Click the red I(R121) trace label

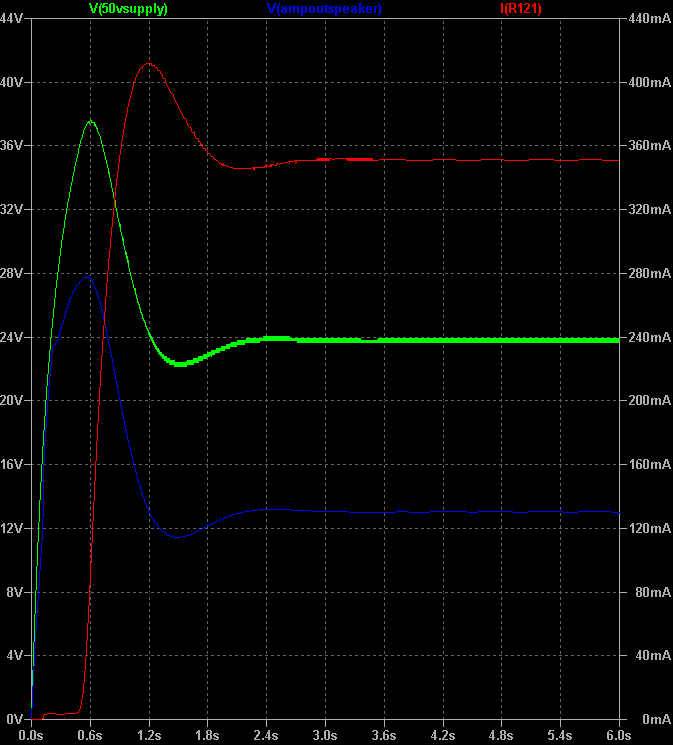(520, 8)
